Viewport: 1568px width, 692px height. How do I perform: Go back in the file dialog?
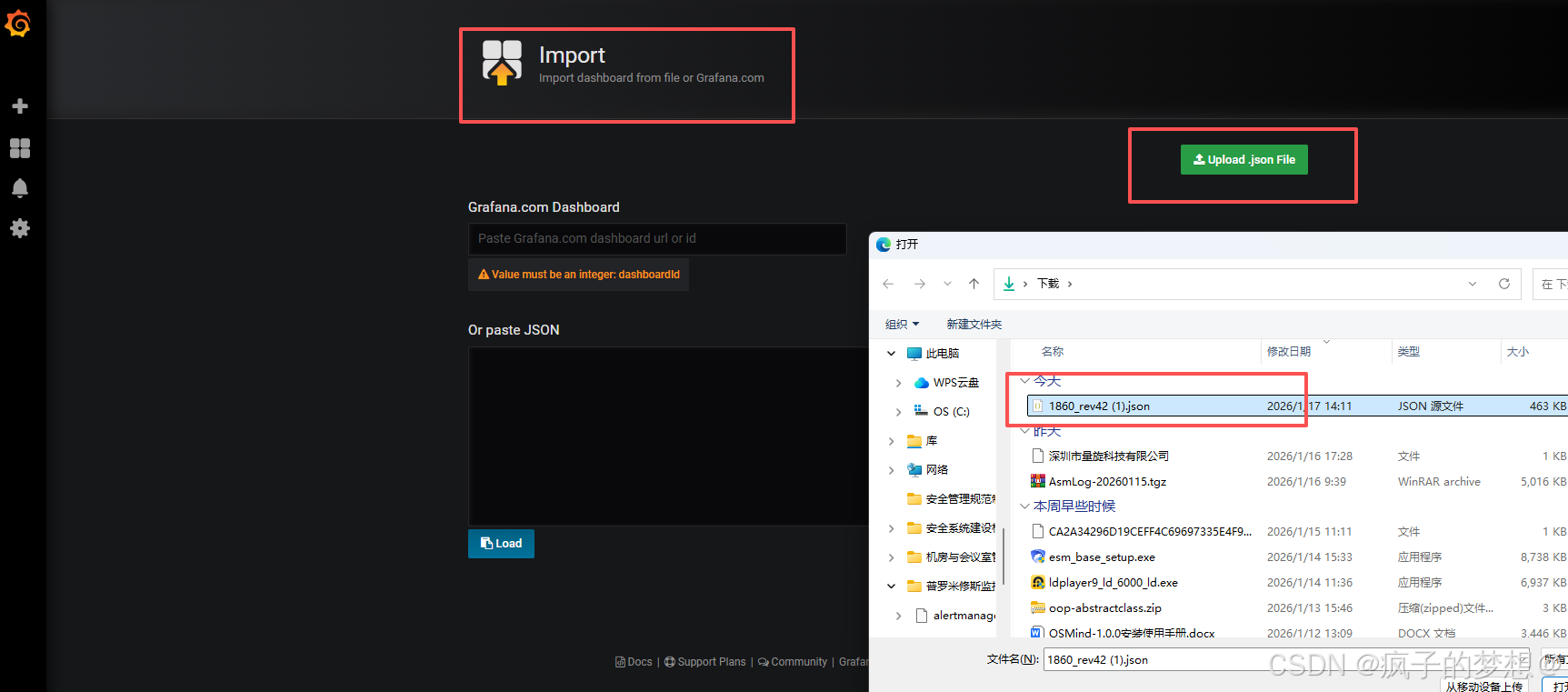tap(888, 284)
